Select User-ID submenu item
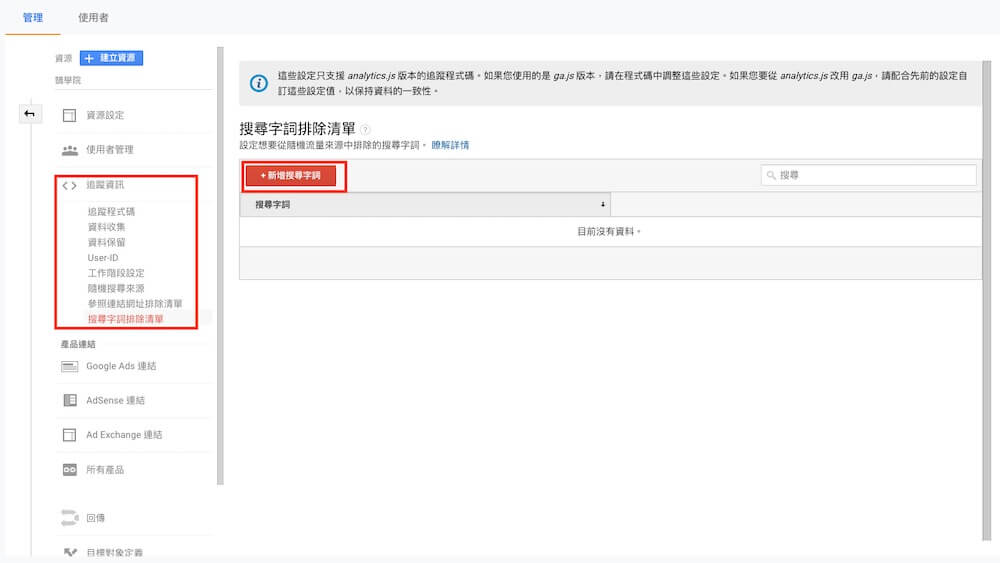 tap(103, 258)
